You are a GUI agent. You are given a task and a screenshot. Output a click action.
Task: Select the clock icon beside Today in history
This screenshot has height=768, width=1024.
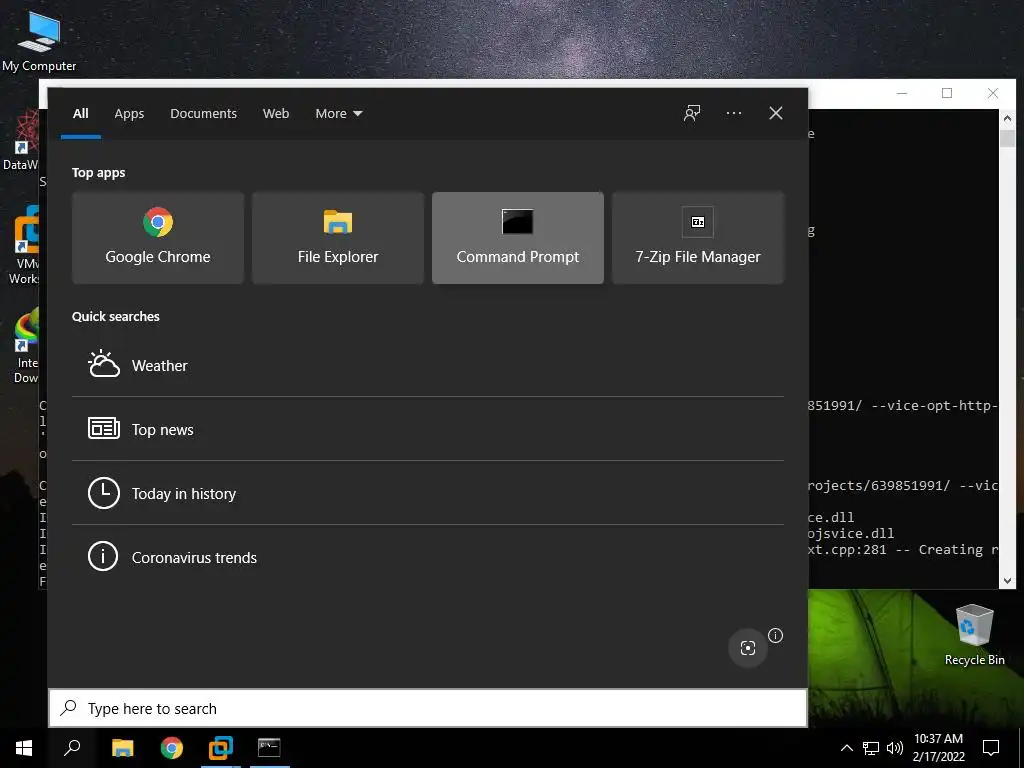pos(104,493)
